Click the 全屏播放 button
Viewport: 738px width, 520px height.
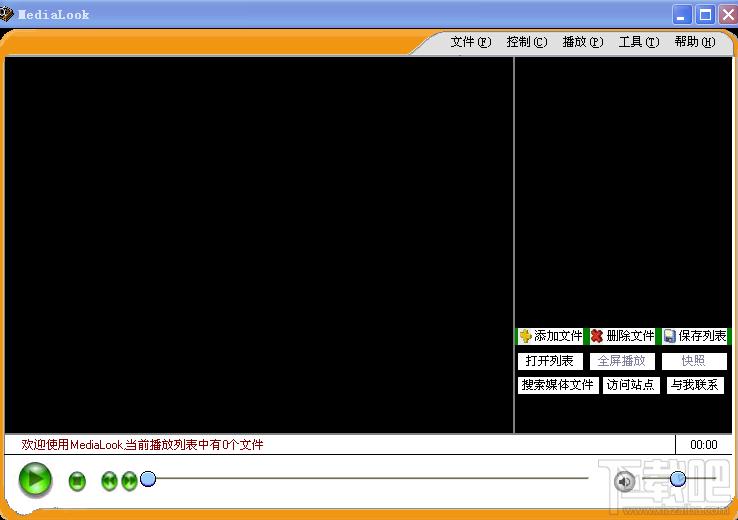[x=622, y=361]
